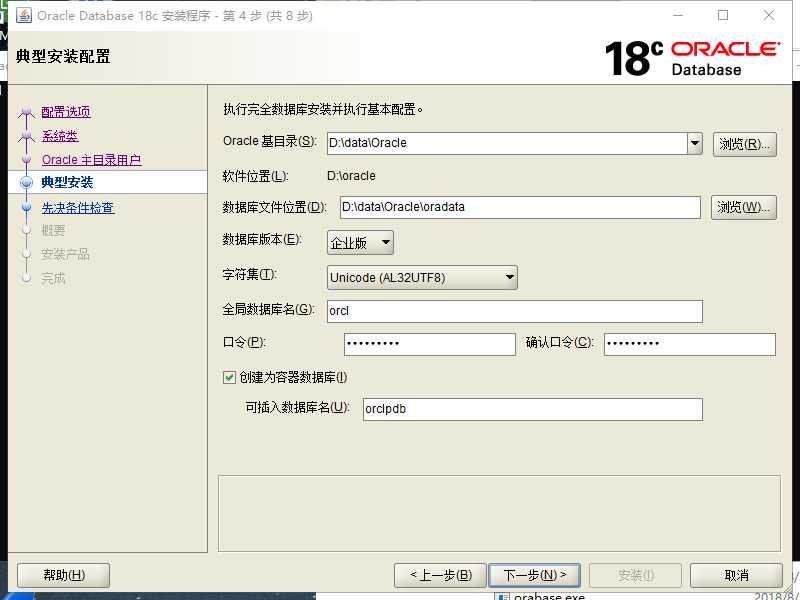
Task: Click the pluggable database name field
Action: pyautogui.click(x=533, y=409)
